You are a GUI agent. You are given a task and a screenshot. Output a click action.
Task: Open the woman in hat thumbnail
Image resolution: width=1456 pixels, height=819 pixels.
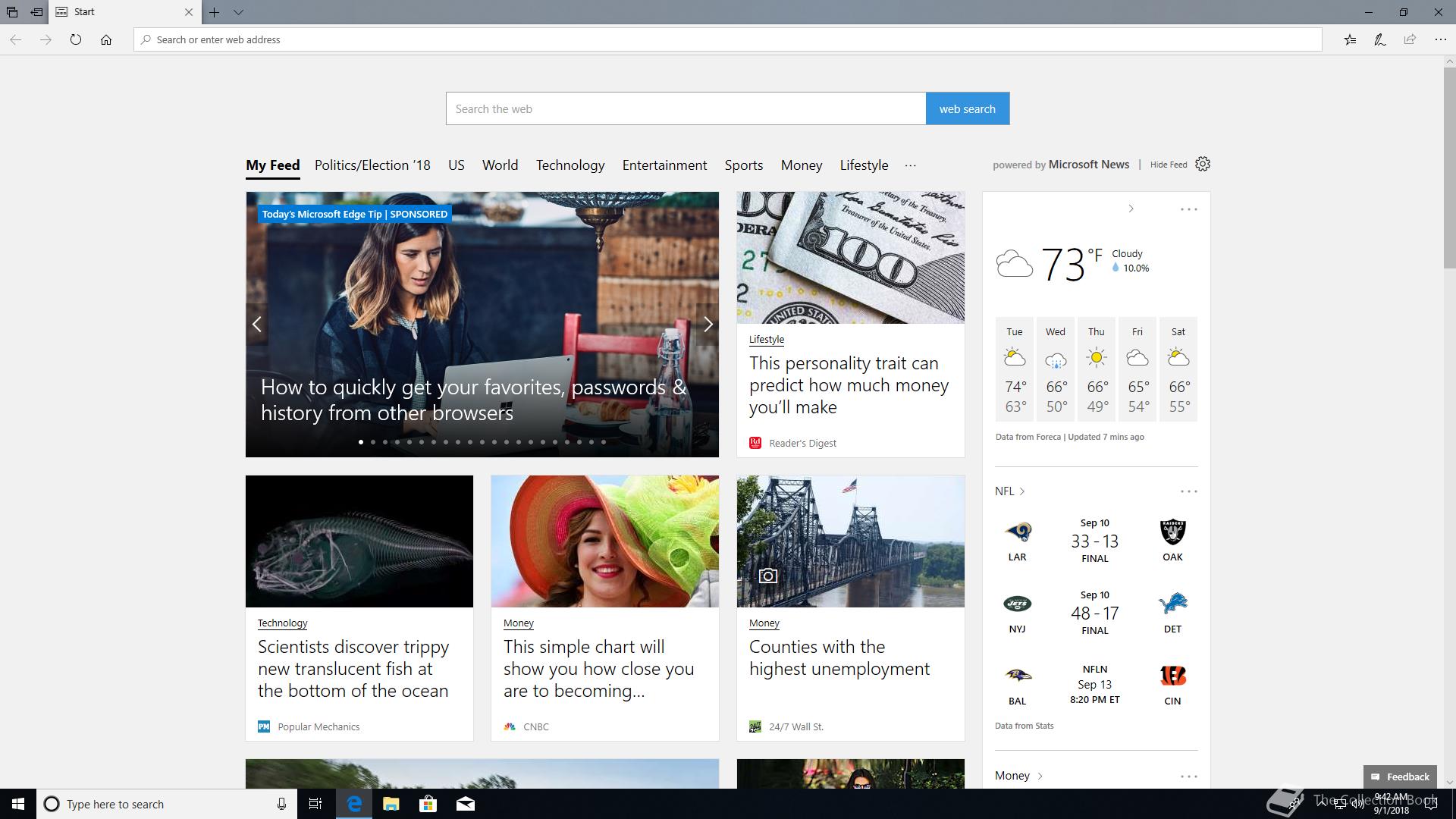coord(605,541)
